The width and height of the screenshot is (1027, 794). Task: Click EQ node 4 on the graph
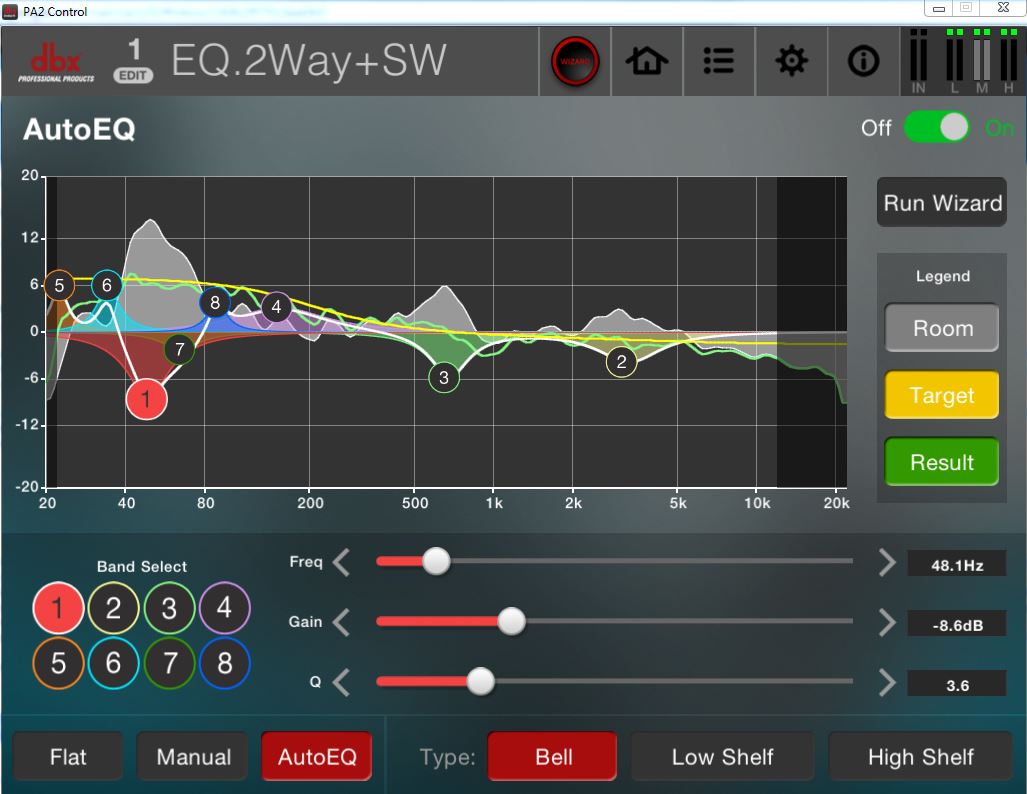(276, 307)
